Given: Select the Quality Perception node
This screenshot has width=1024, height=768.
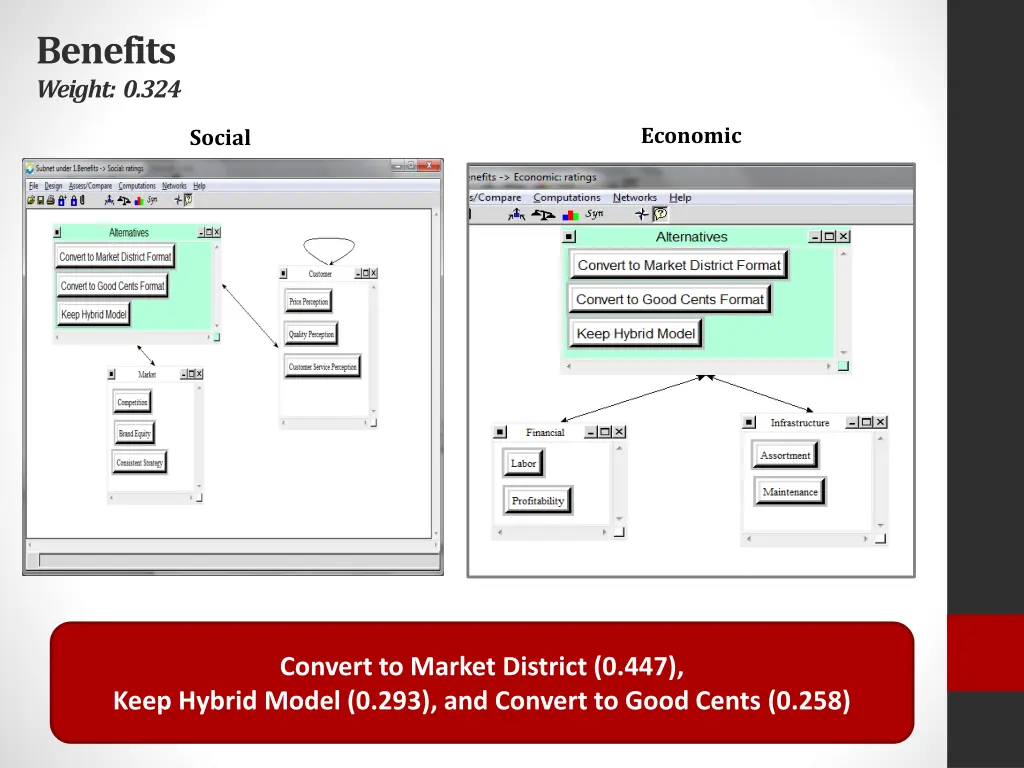Looking at the screenshot, I should click(x=311, y=334).
